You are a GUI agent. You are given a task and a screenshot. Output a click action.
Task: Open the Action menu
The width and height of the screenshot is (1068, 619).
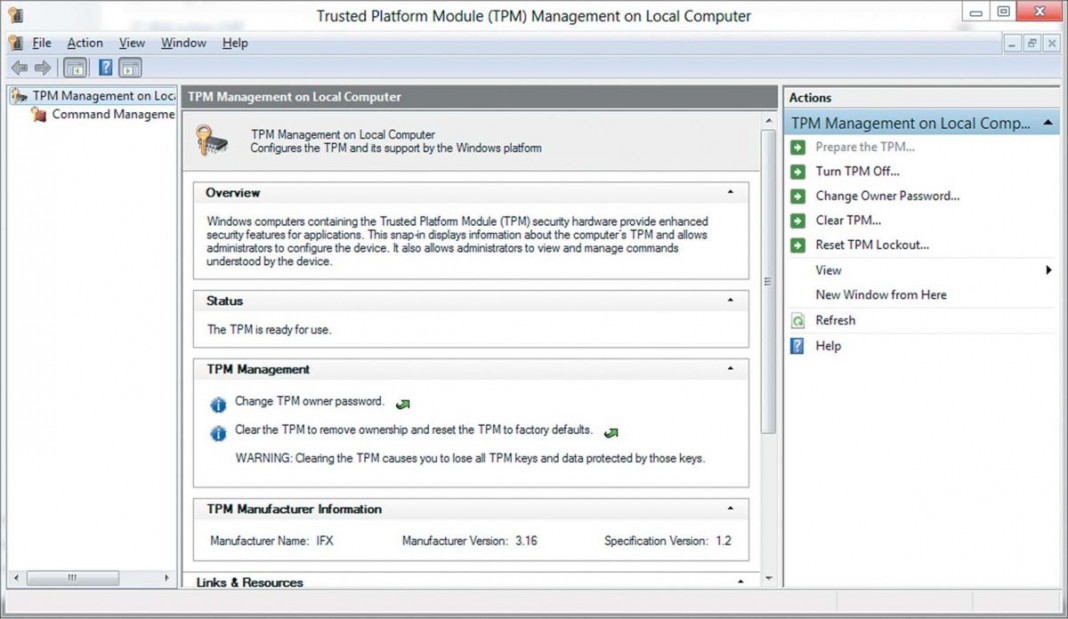85,43
